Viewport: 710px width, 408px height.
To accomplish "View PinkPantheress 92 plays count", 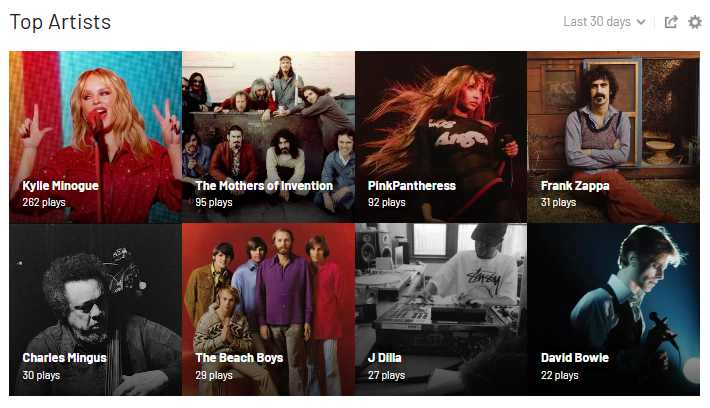I will (x=386, y=202).
